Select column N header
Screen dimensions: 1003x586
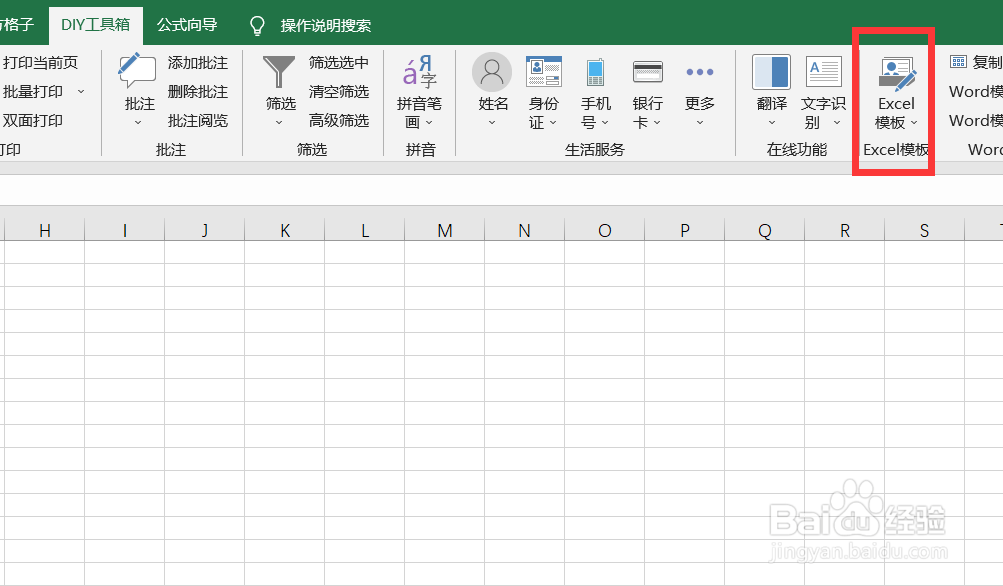(x=525, y=230)
